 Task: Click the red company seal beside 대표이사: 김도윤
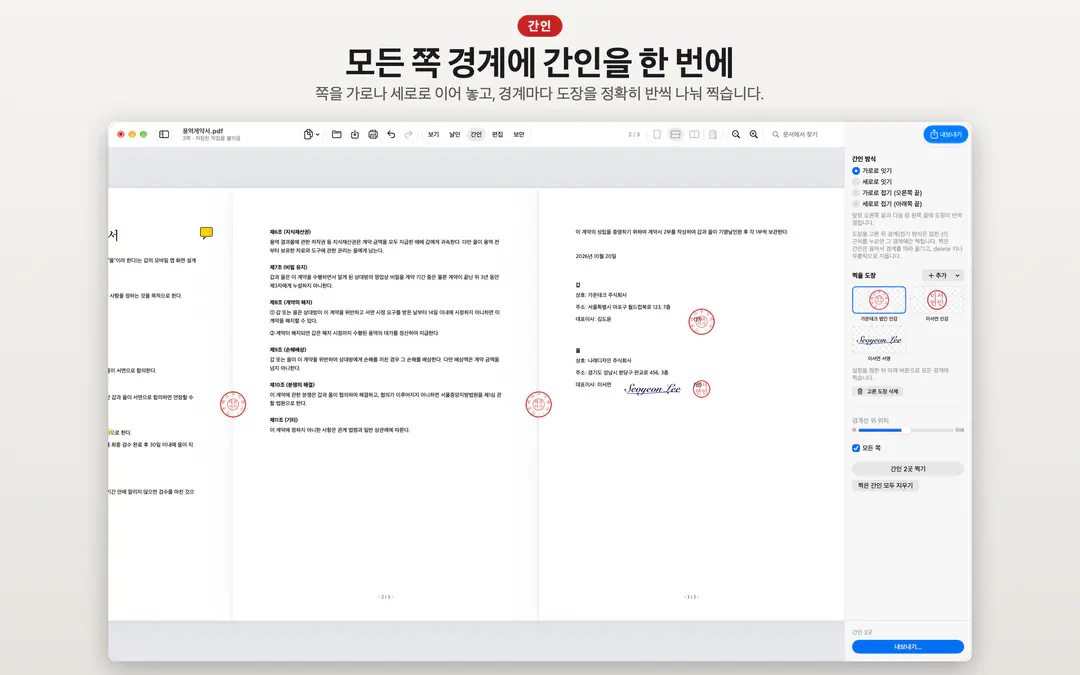pos(701,322)
